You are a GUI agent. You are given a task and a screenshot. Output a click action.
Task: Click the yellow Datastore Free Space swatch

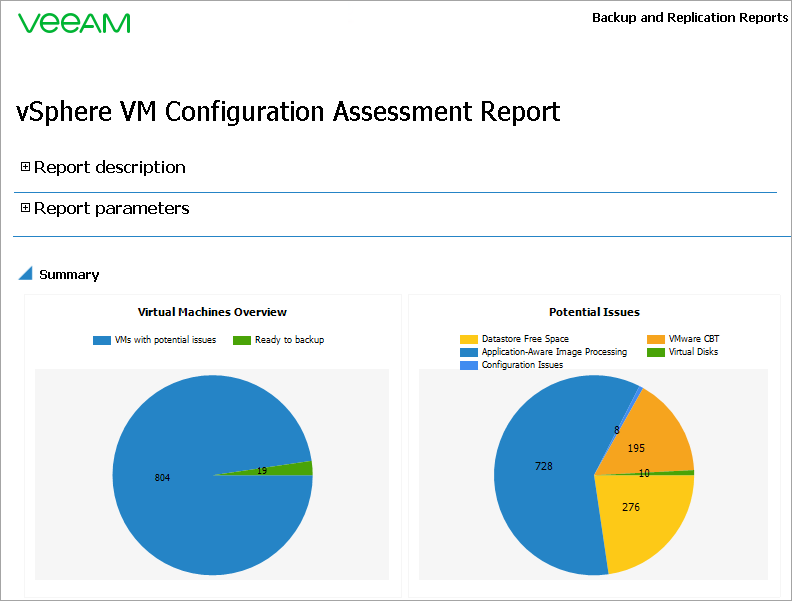pos(469,339)
